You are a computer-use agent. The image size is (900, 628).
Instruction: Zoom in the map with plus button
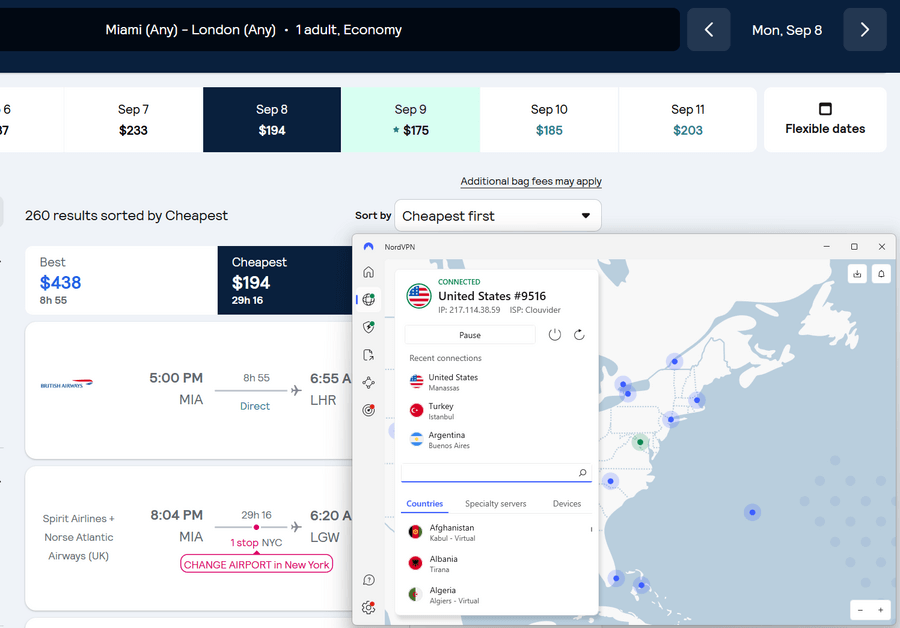tap(880, 610)
